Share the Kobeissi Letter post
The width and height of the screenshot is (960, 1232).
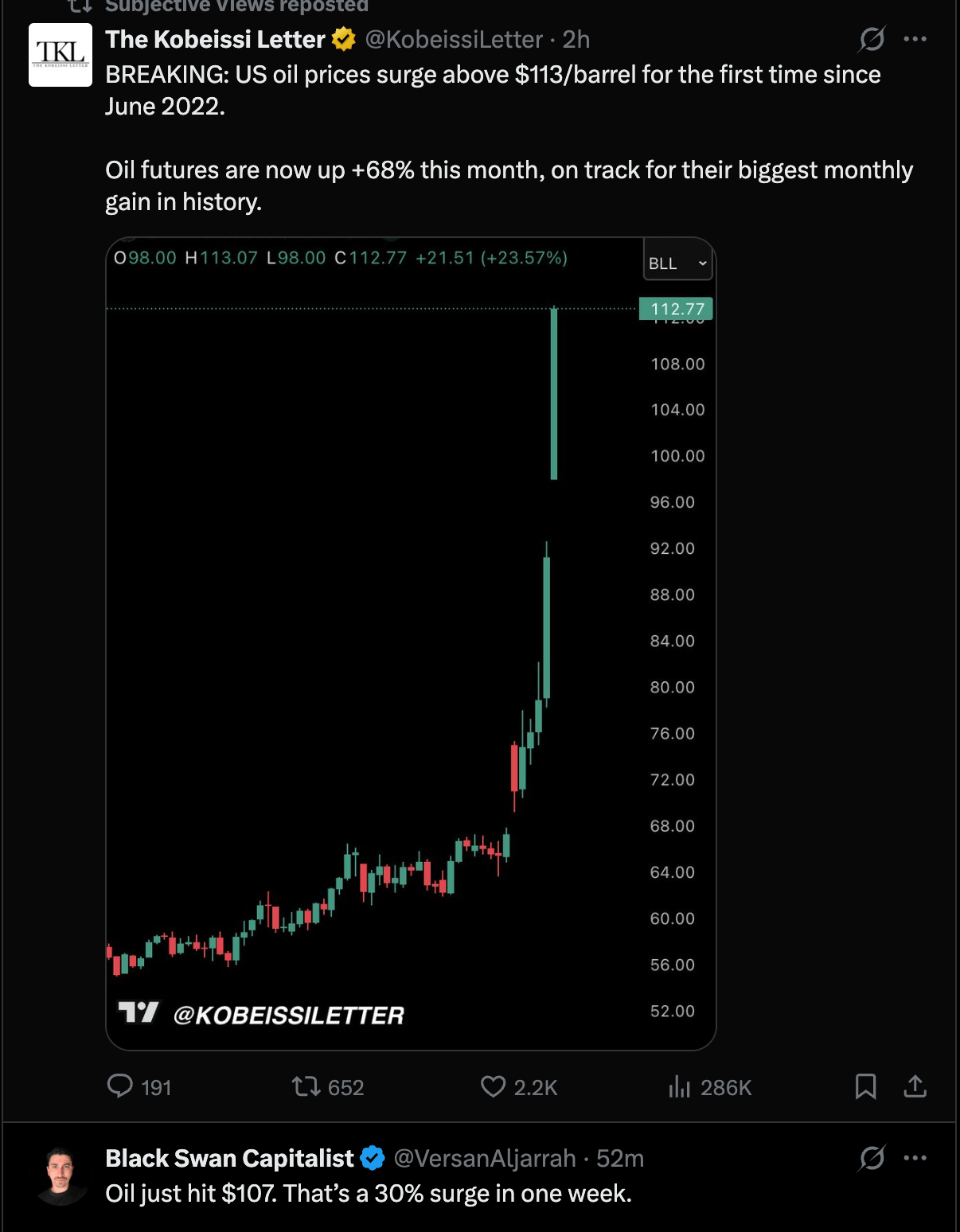coord(915,1086)
